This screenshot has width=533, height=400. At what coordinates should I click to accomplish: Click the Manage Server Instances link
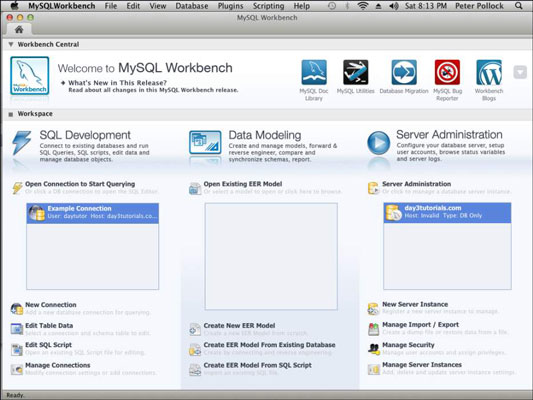(422, 365)
